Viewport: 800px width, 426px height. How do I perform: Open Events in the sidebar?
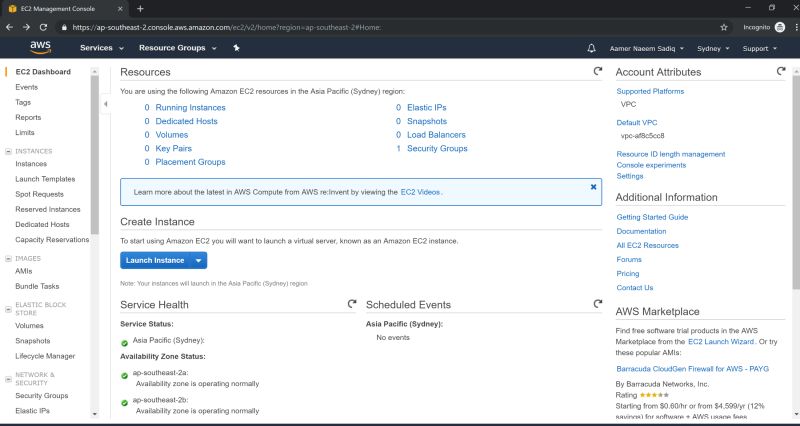27,87
